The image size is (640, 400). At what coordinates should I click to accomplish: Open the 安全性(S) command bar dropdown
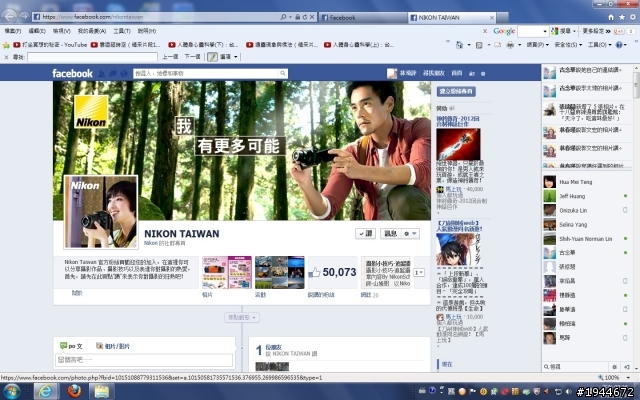568,45
